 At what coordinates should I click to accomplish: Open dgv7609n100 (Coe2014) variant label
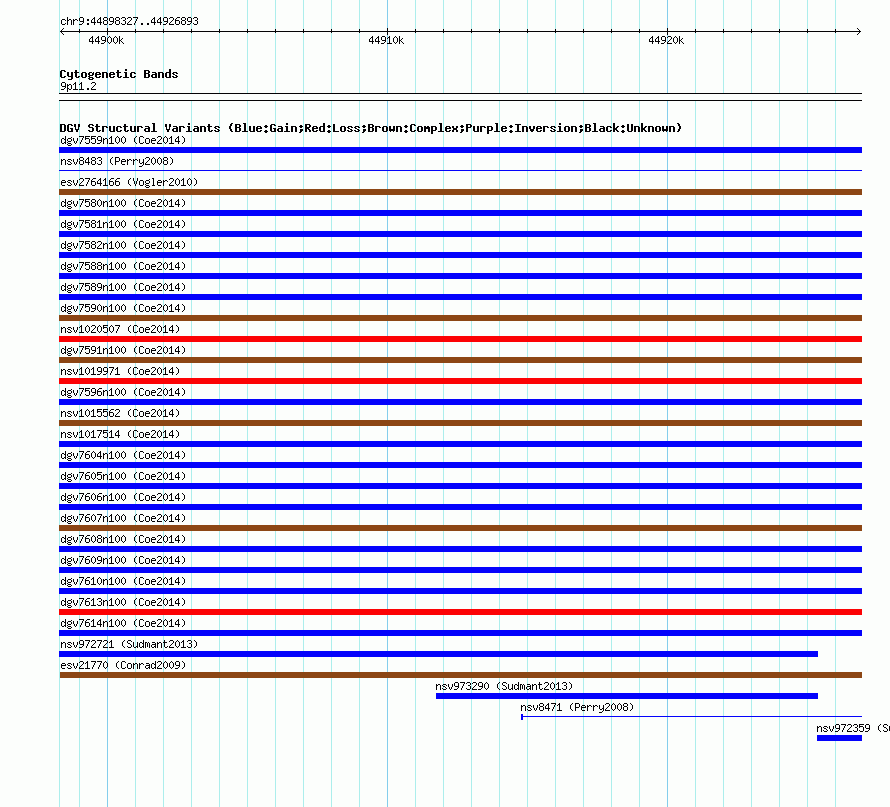click(x=123, y=560)
